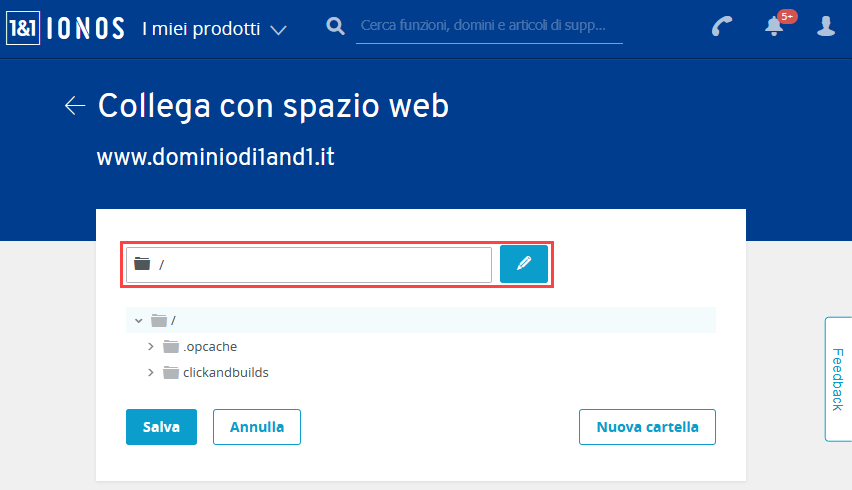This screenshot has width=852, height=490.
Task: Click the 1&1 IONOS logo
Action: tap(65, 28)
